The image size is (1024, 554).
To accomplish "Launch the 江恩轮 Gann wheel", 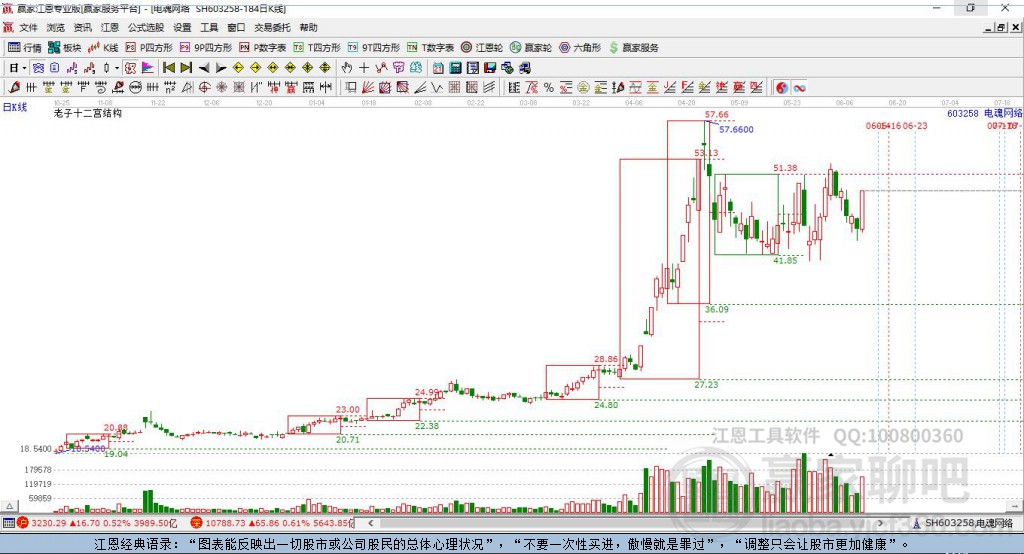I will click(482, 48).
